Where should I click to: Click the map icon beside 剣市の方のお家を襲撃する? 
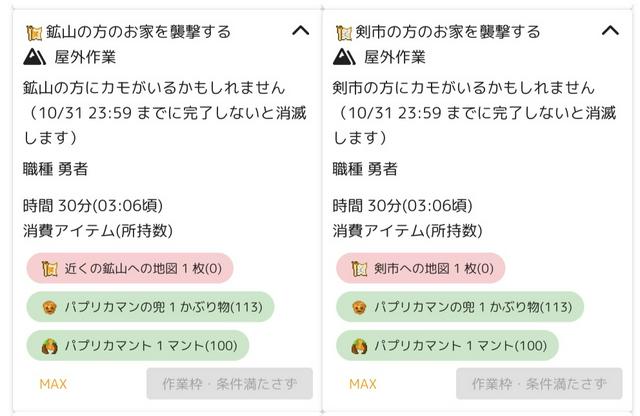(343, 32)
